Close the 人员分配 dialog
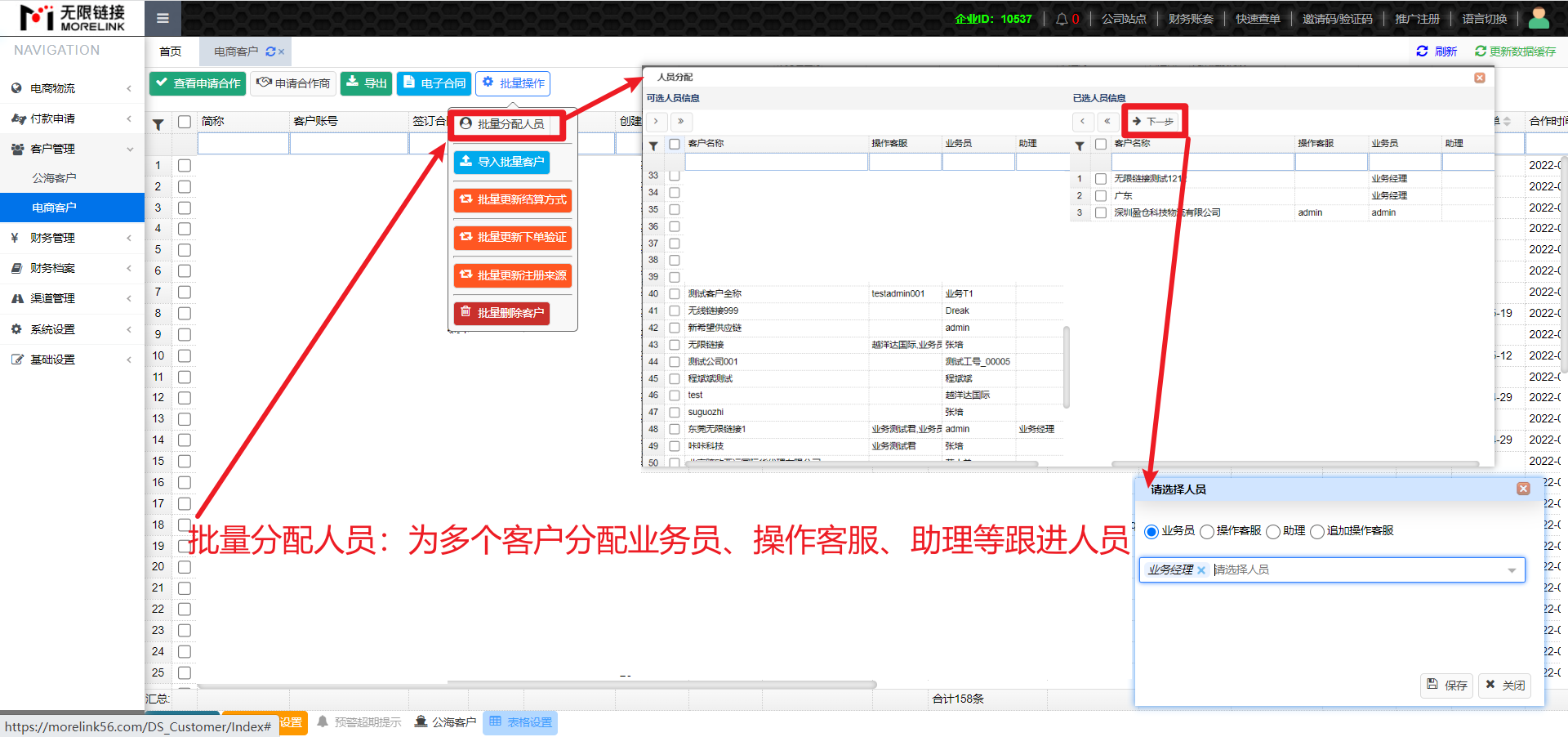The height and width of the screenshot is (737, 1568). coord(1480,78)
